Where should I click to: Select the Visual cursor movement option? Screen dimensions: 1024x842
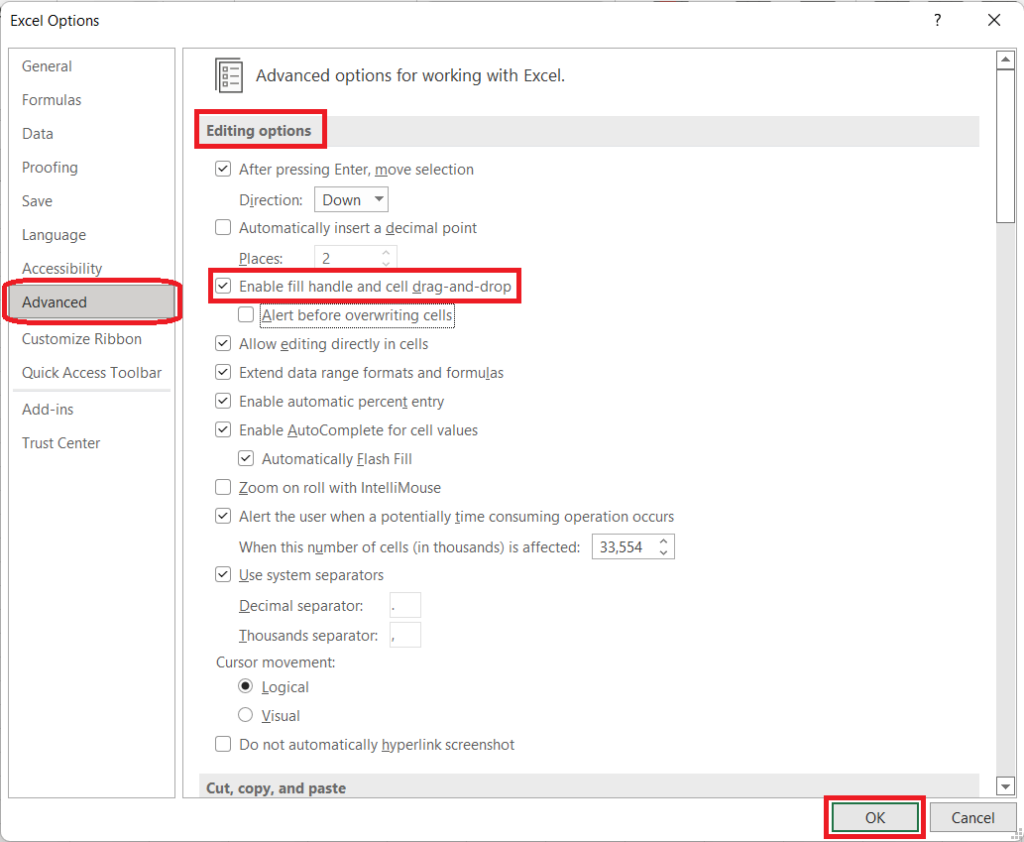(x=245, y=715)
